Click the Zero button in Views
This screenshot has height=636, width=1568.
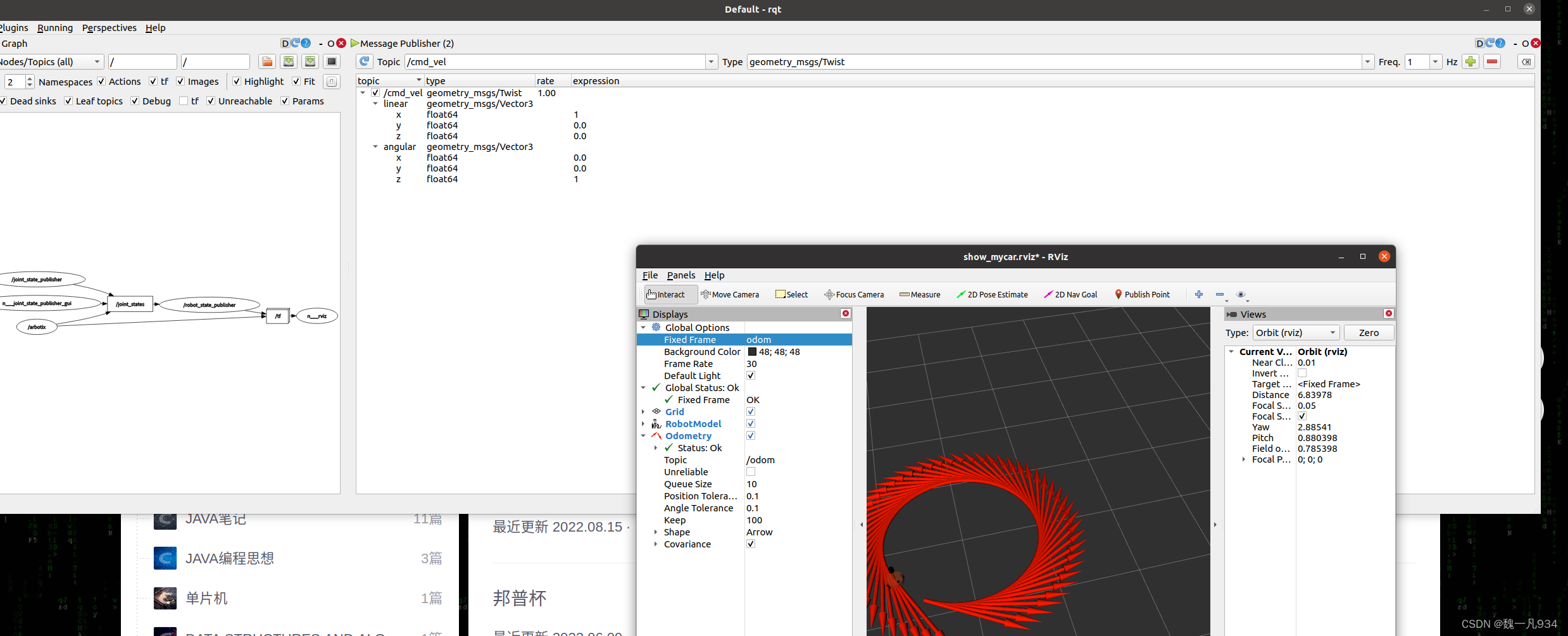tap(1369, 333)
